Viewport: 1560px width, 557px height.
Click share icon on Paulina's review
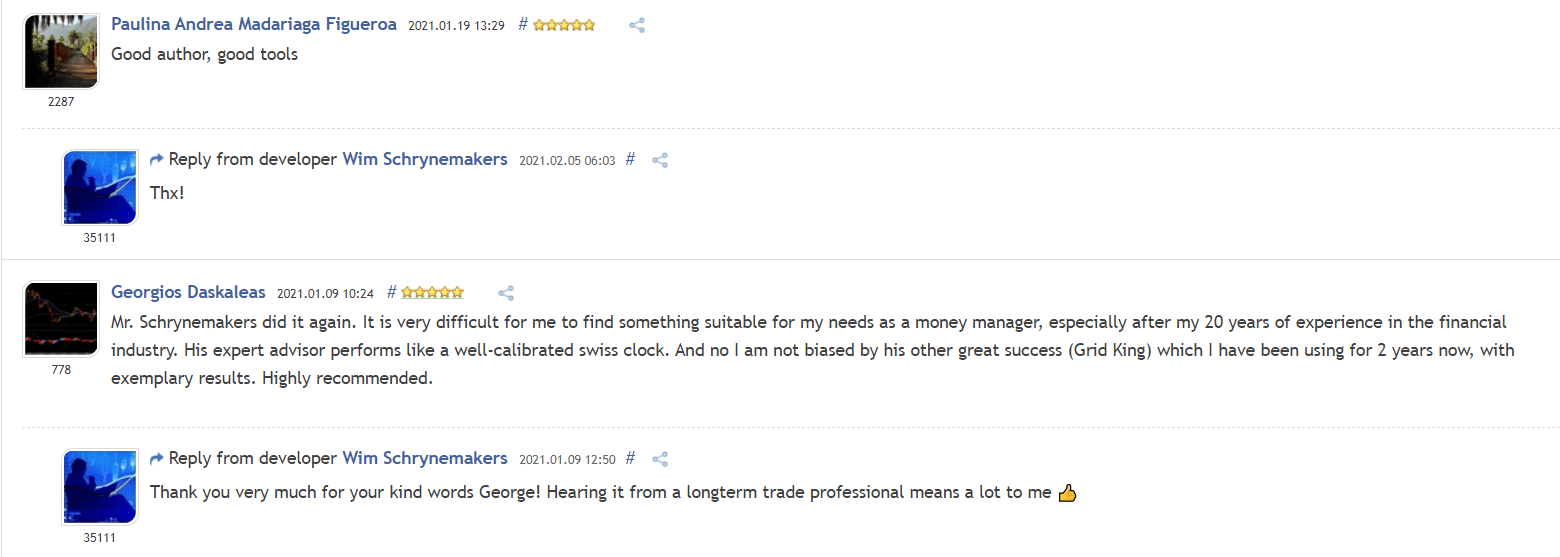pos(637,25)
